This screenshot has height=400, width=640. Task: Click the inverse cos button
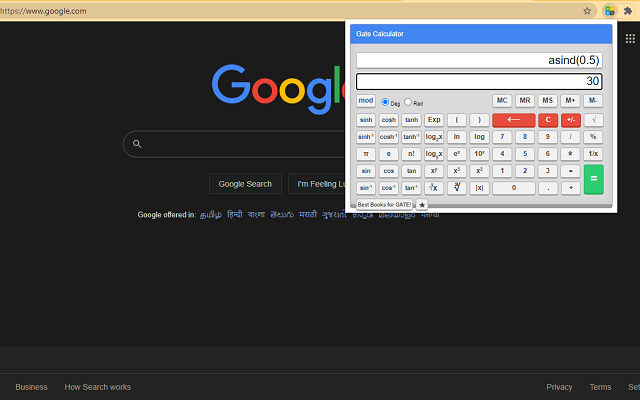click(x=389, y=188)
